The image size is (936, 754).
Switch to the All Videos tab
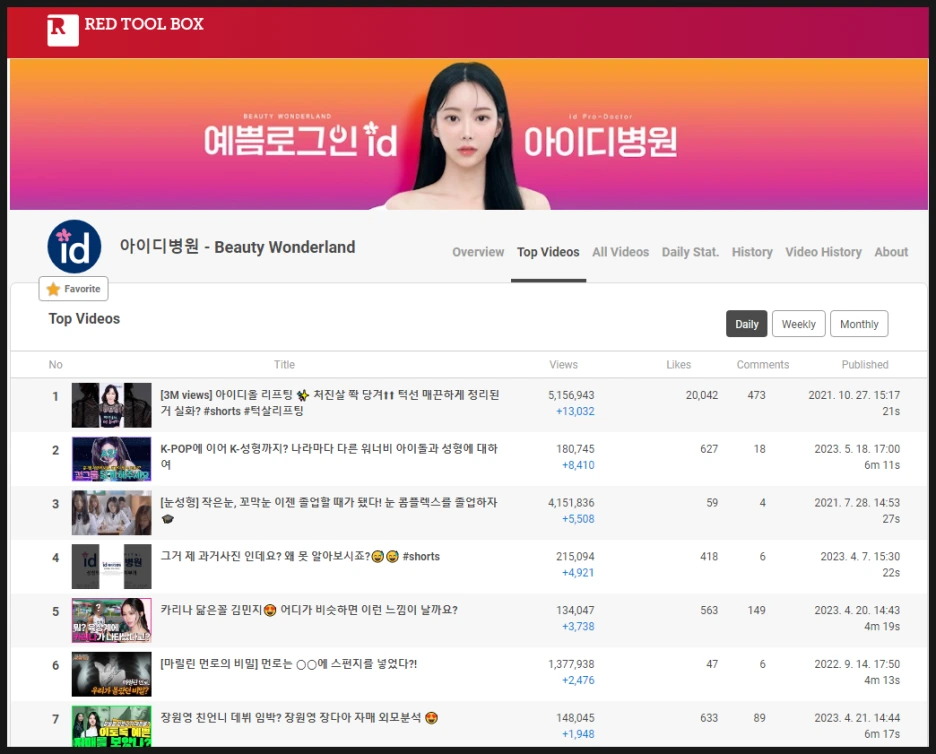[621, 252]
